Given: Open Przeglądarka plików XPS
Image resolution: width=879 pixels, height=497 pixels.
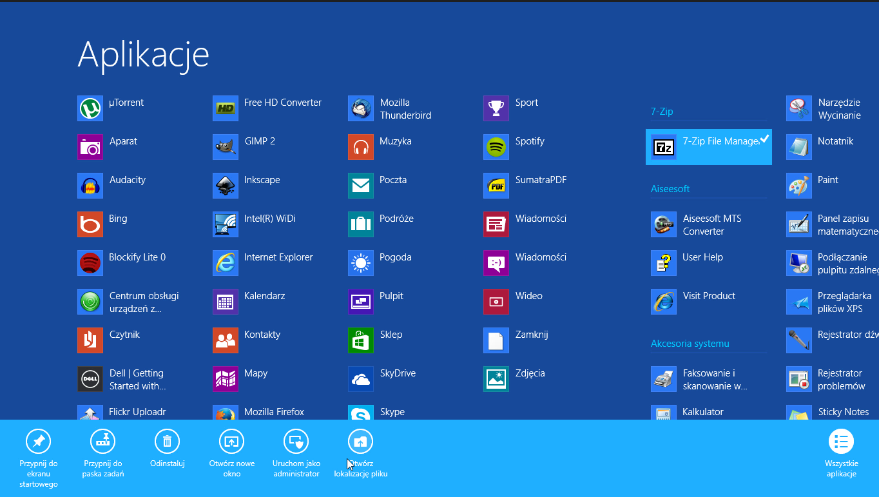Looking at the screenshot, I should (799, 301).
